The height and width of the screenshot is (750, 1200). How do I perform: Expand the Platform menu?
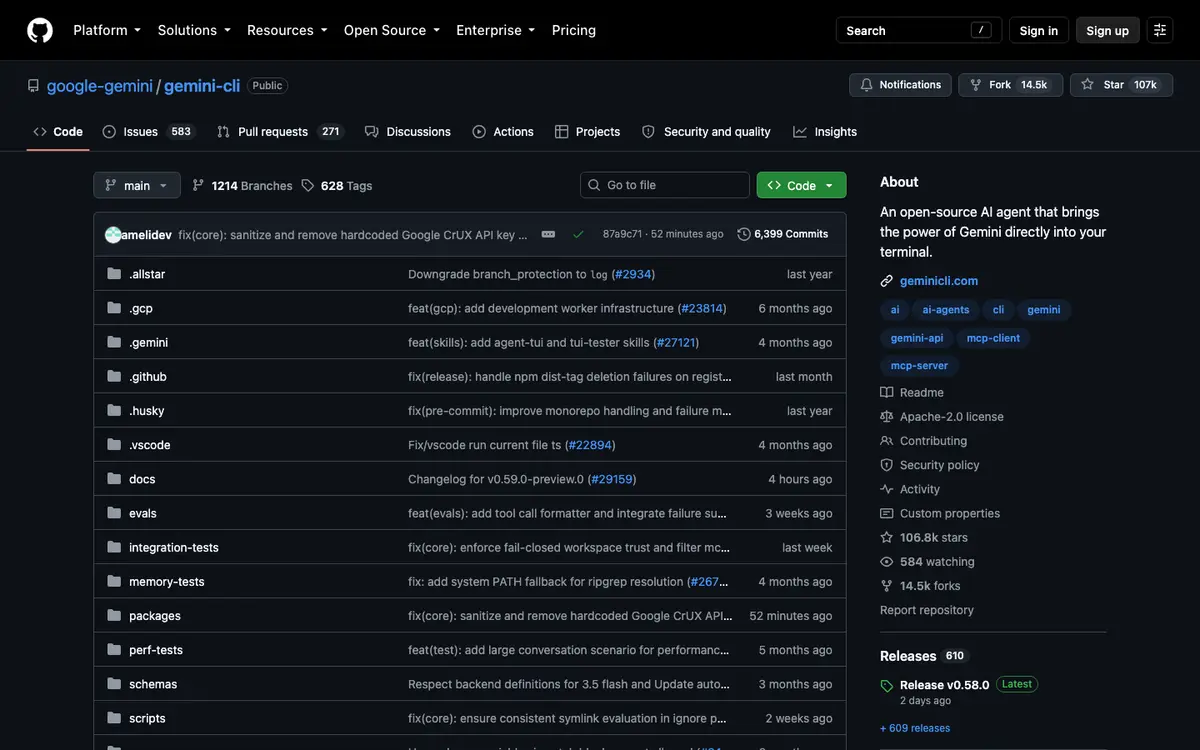coord(107,30)
